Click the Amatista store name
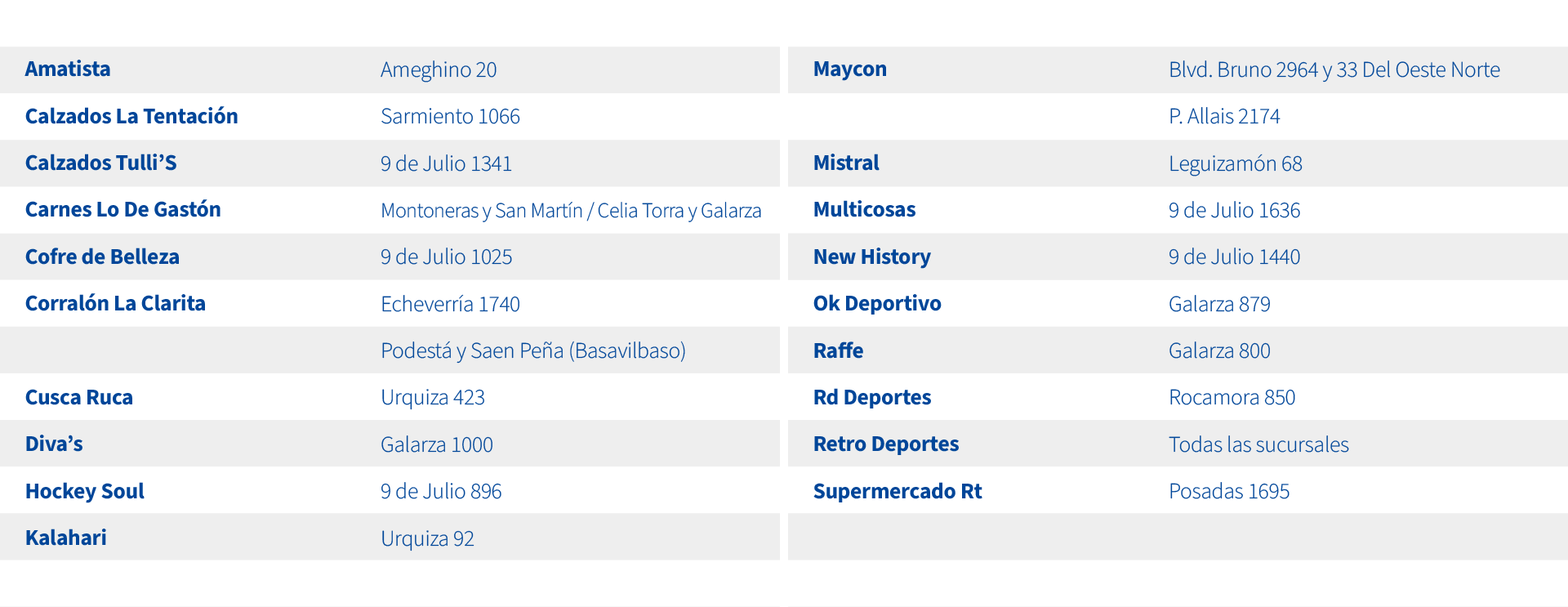Viewport: 1568px width, 607px height. 68,69
